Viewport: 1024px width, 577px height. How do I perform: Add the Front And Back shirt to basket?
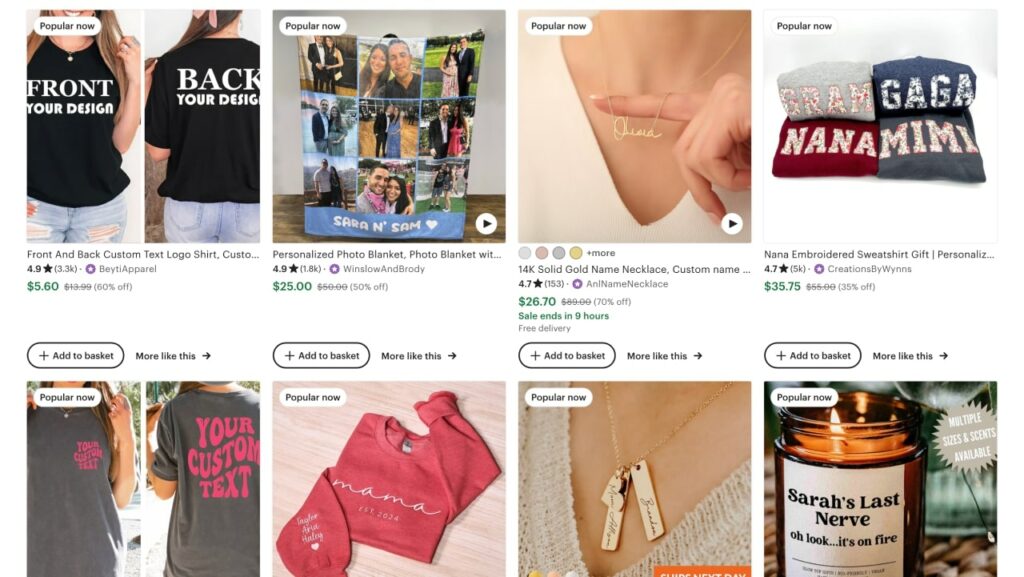(x=75, y=355)
